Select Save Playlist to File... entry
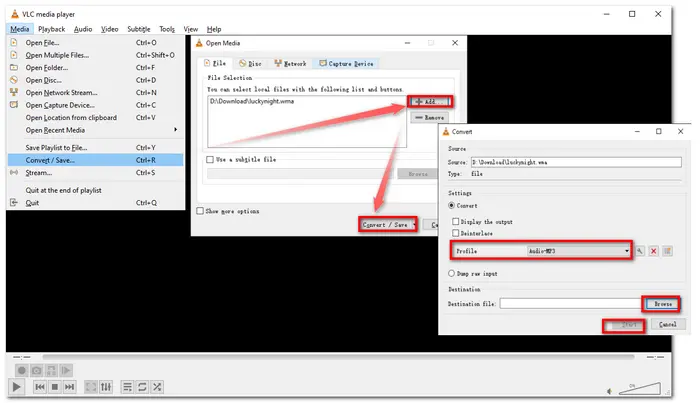This screenshot has width=700, height=403. tap(96, 147)
